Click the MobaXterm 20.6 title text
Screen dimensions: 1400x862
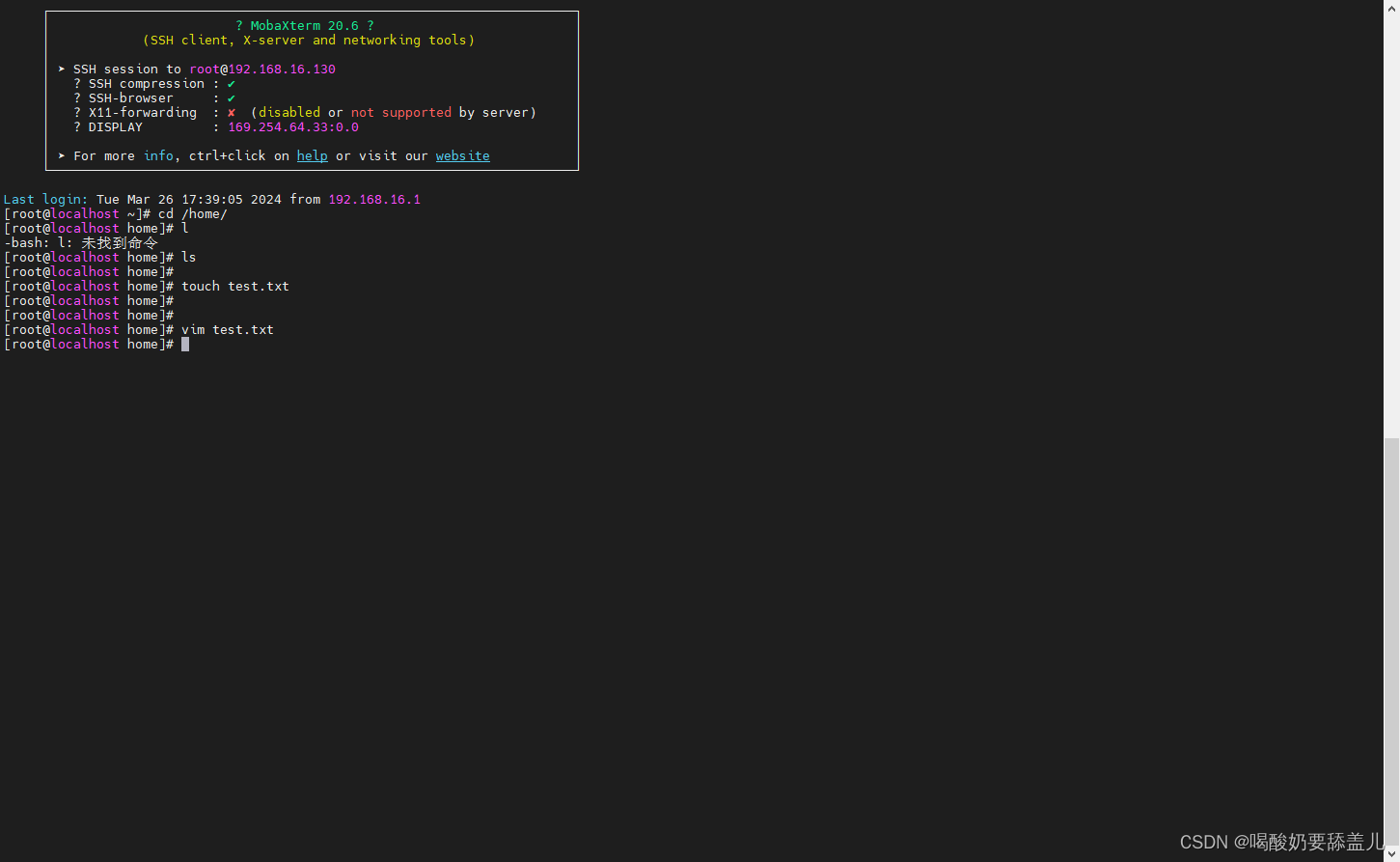click(x=305, y=26)
